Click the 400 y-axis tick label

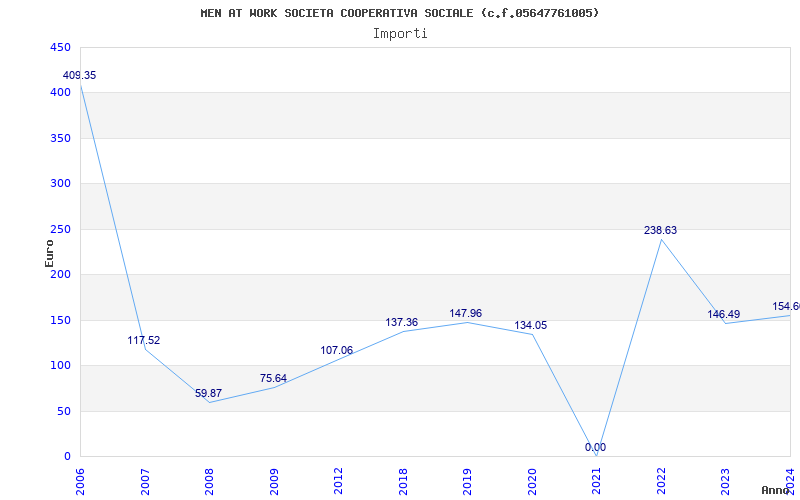[60, 93]
